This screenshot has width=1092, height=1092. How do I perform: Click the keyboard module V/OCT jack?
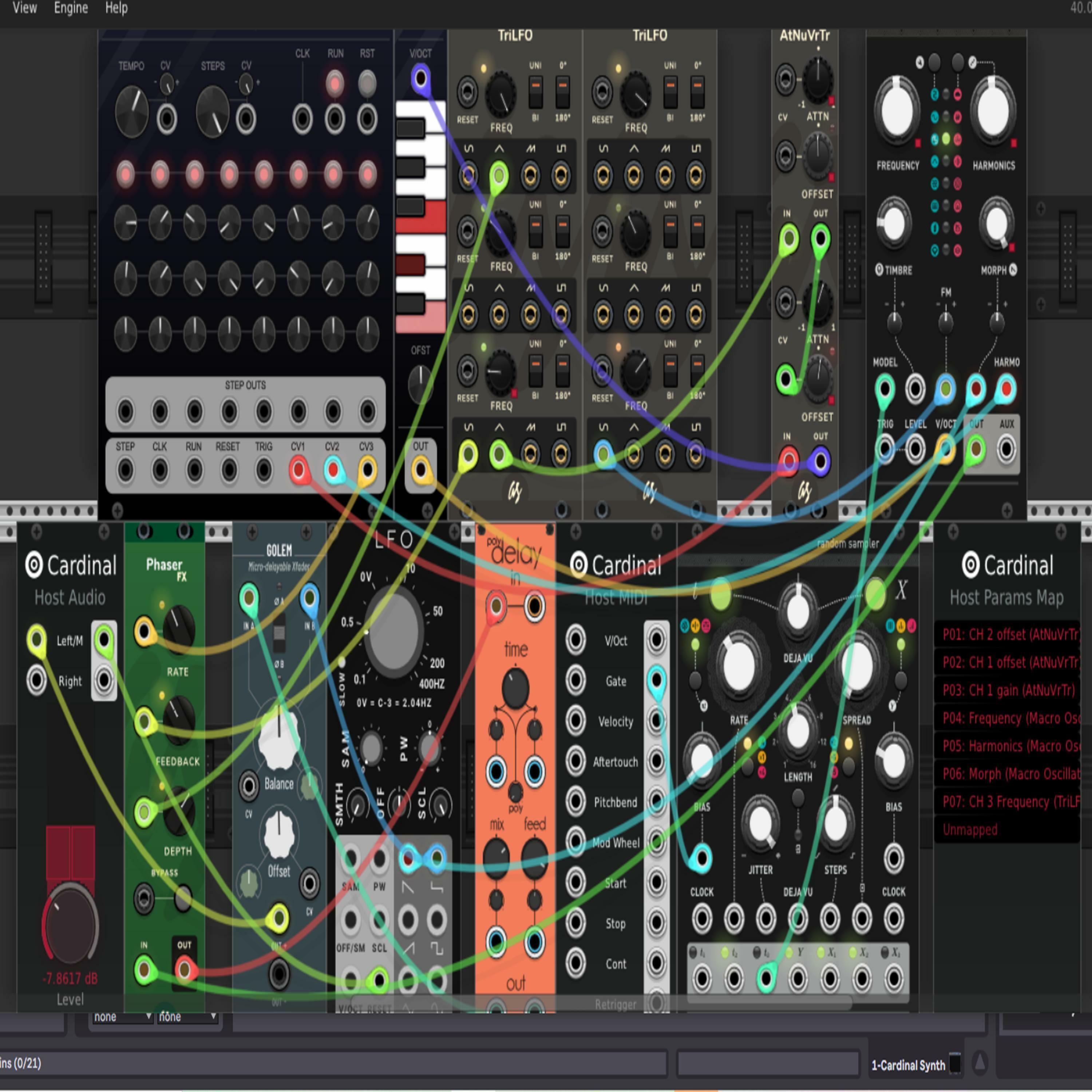click(420, 78)
